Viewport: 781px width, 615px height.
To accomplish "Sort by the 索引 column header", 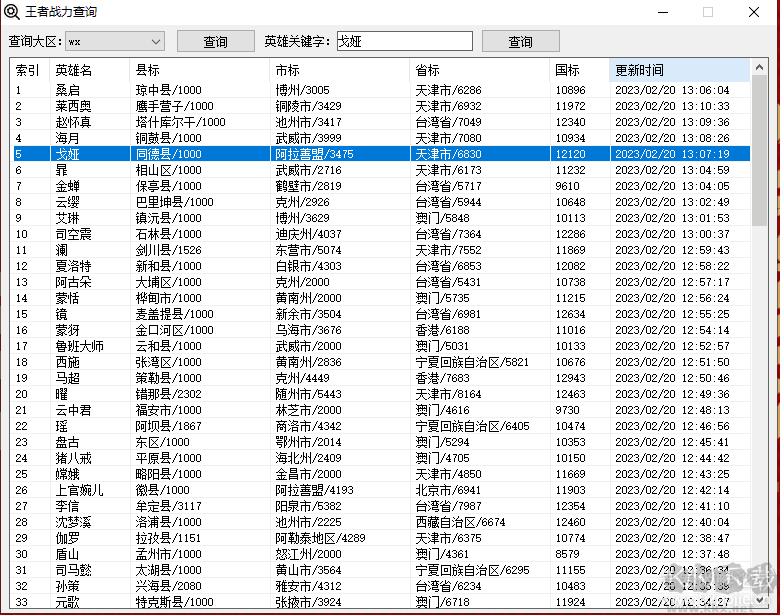I will (x=30, y=70).
